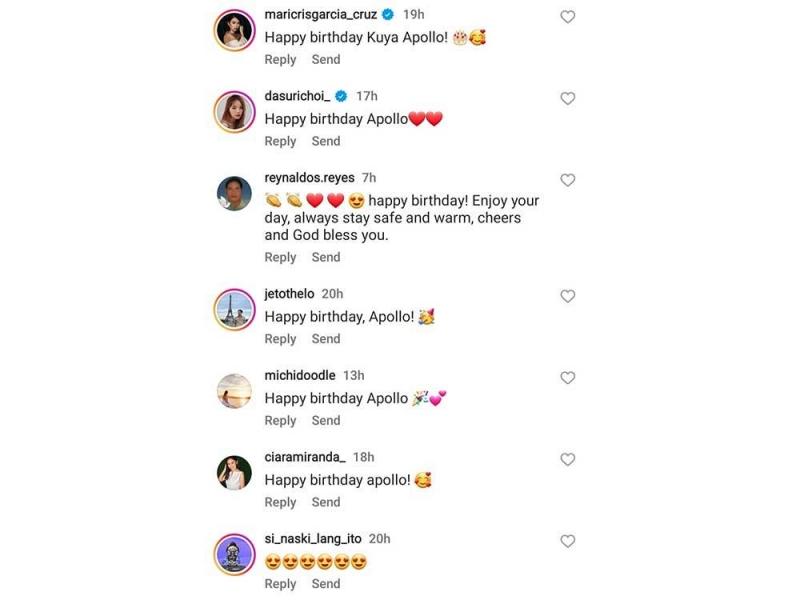Click the verified badge beside dasurichoi_
This screenshot has width=800, height=600.
tap(341, 96)
